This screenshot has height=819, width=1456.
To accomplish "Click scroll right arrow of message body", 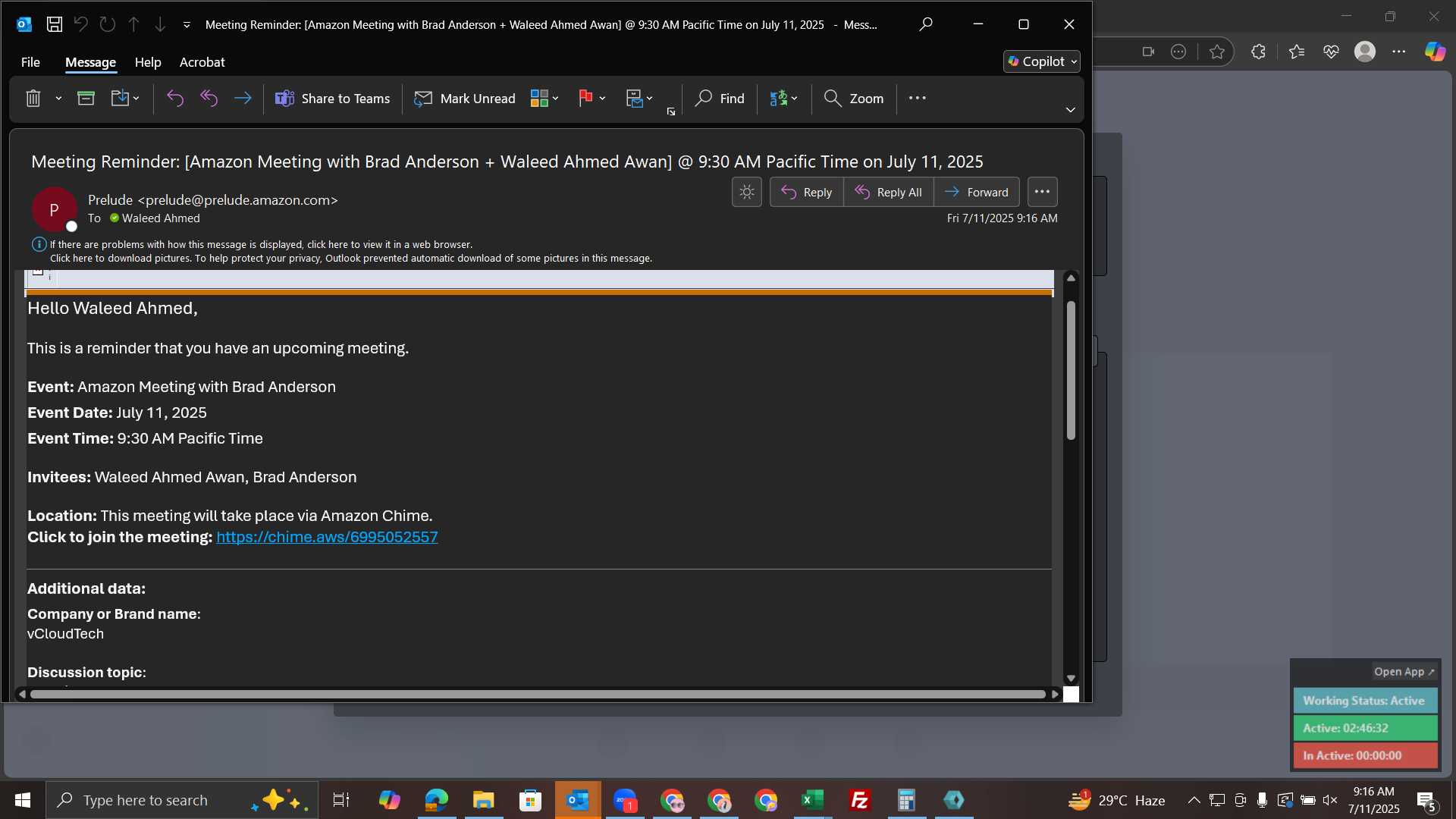I will pyautogui.click(x=1055, y=695).
